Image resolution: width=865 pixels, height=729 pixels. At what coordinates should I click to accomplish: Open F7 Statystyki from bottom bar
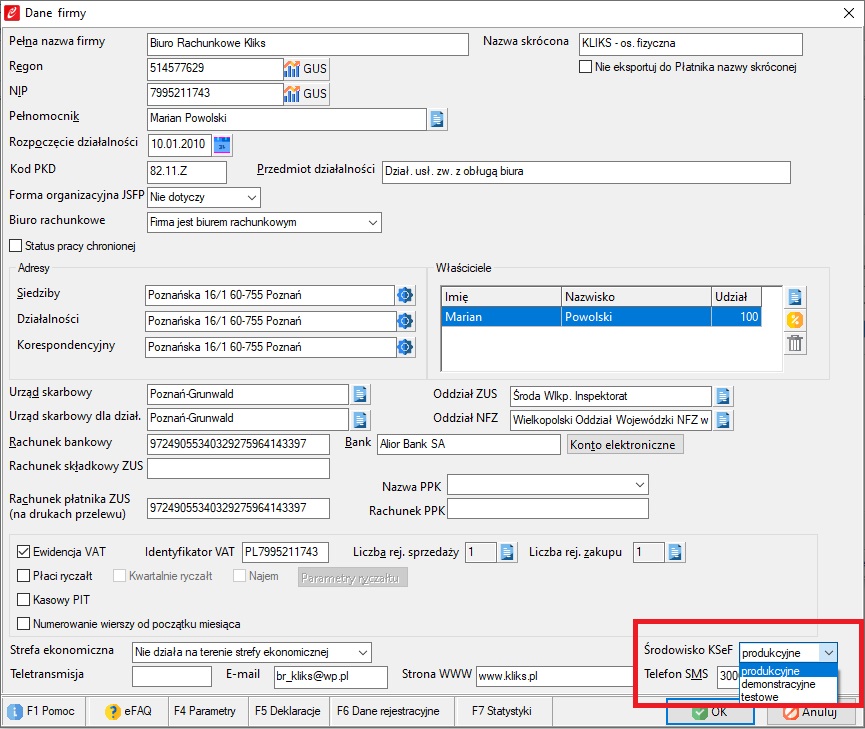click(495, 711)
